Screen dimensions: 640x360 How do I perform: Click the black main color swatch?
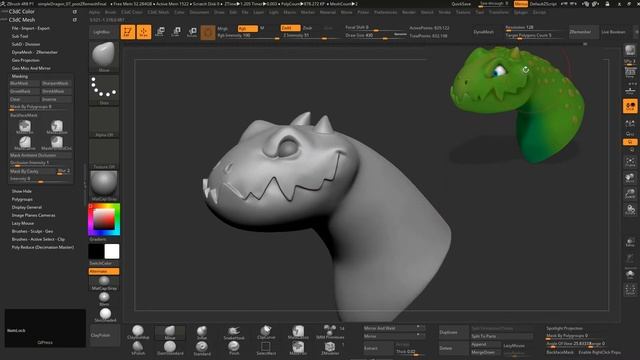tap(96, 251)
